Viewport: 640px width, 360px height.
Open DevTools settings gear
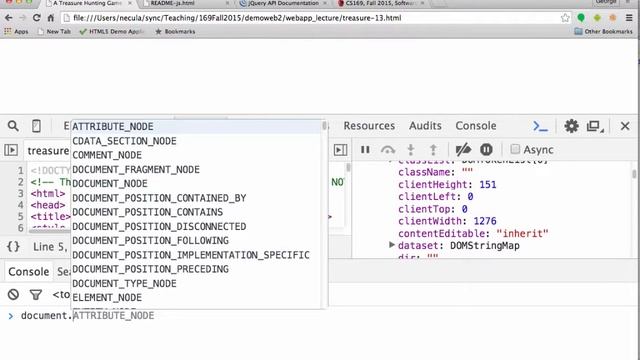[571, 126]
